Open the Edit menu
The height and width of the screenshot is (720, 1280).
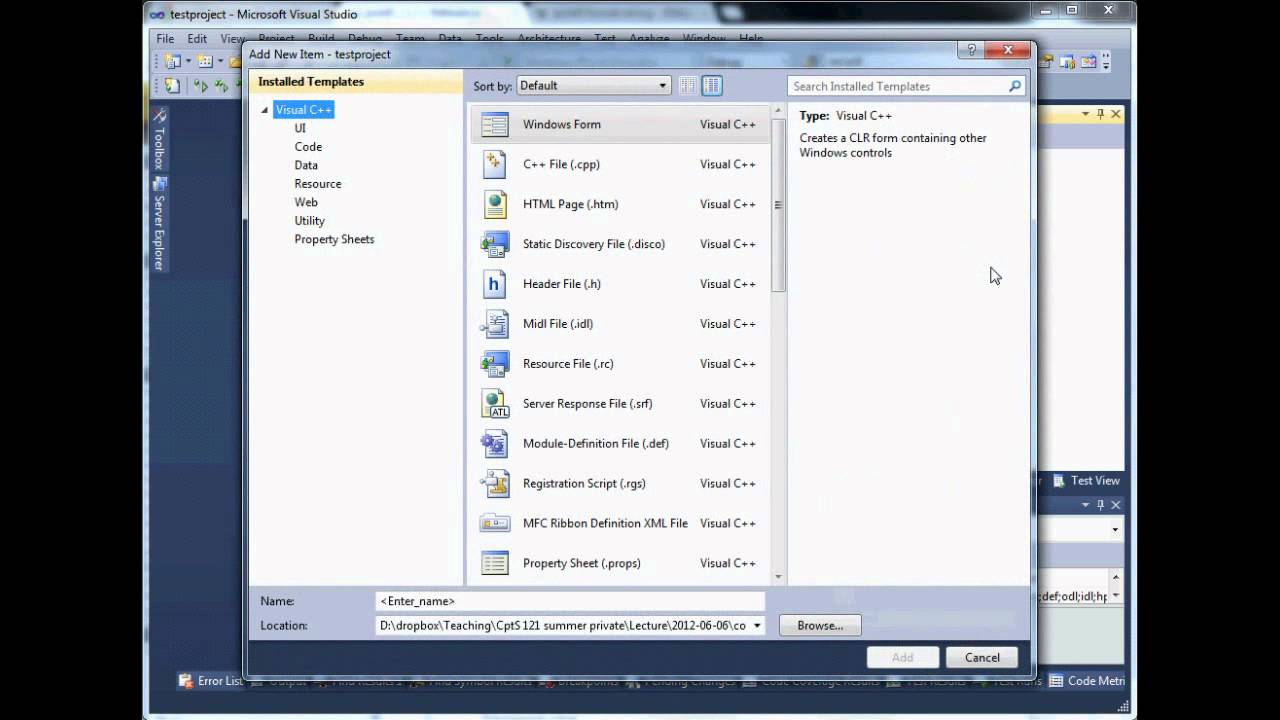[x=197, y=39]
